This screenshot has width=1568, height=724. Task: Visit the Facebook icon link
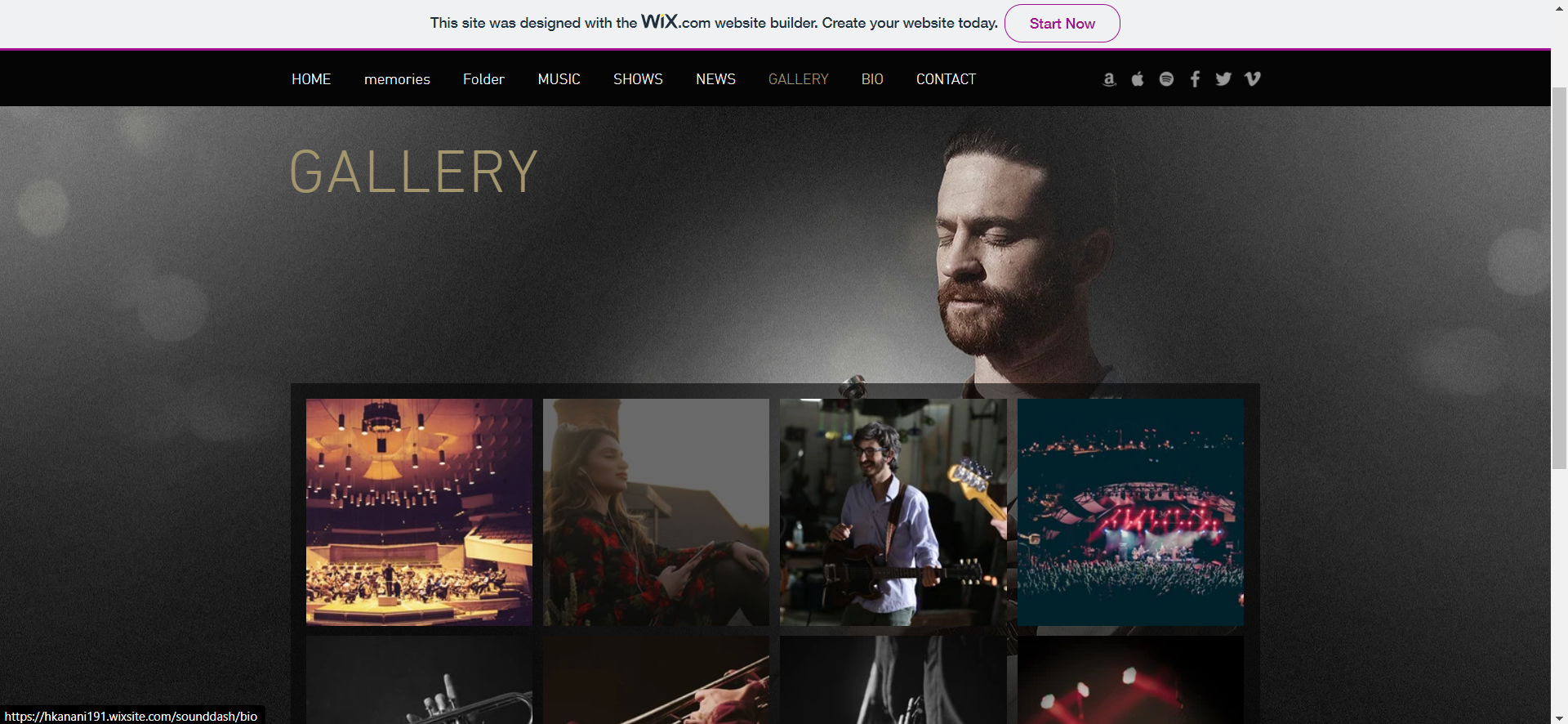[1195, 79]
